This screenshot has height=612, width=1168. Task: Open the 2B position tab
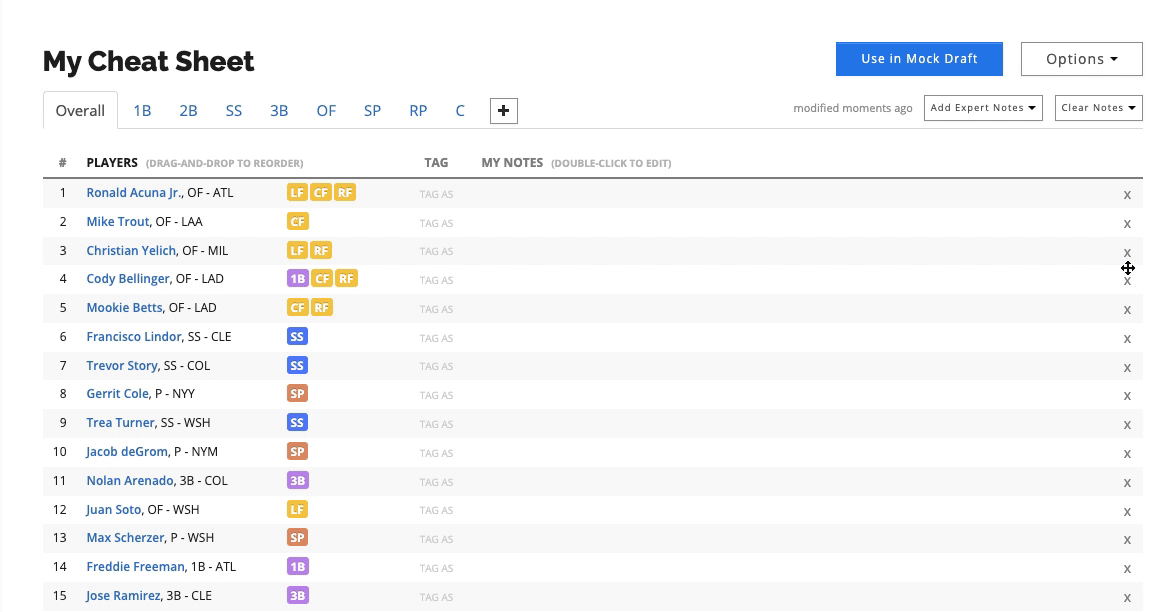(x=188, y=111)
